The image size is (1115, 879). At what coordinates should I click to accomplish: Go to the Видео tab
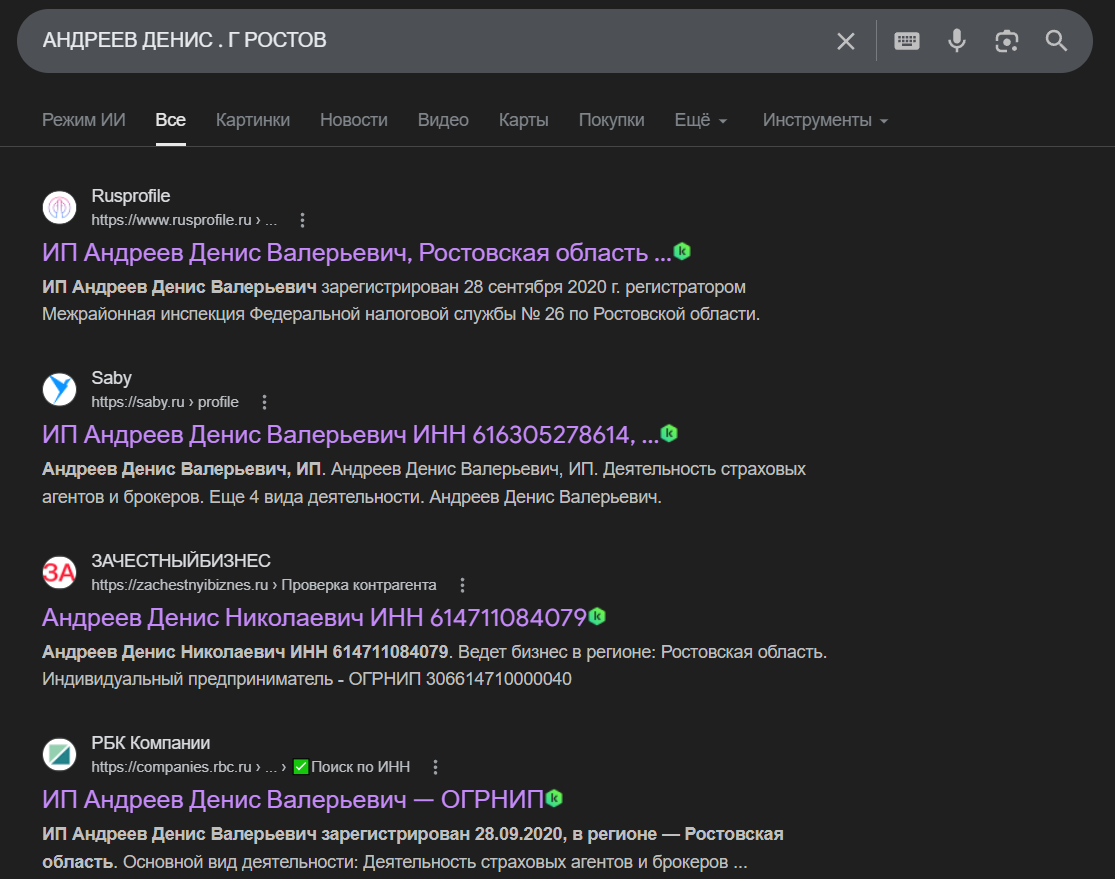pos(443,120)
